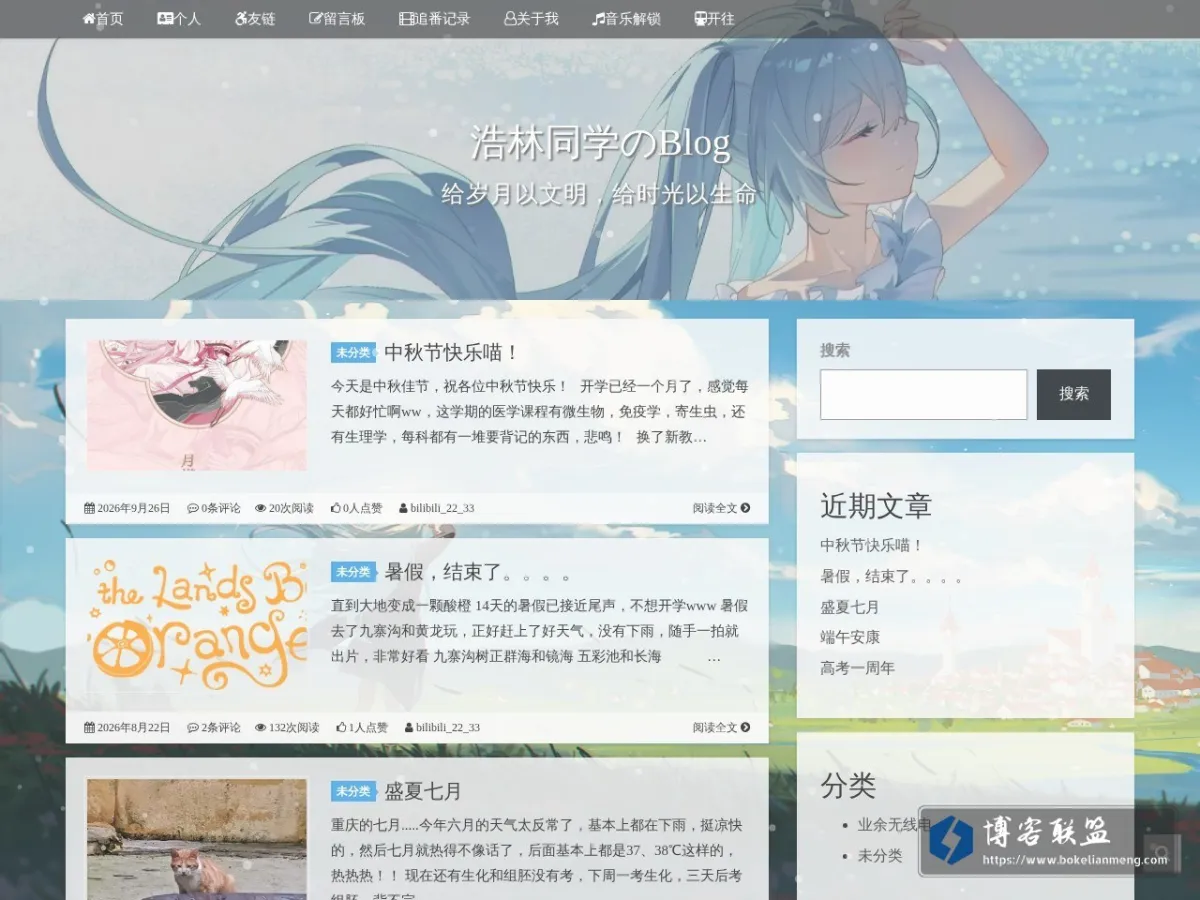Image resolution: width=1200 pixels, height=900 pixels.
Task: Click the comment icon beside 0条评论
Action: pos(193,508)
